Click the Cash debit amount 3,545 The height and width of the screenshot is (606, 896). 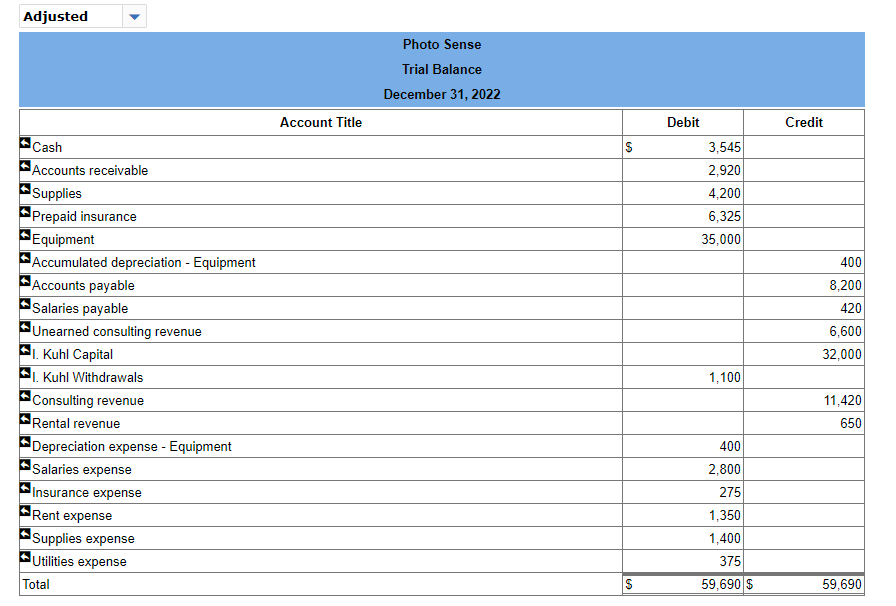(727, 147)
